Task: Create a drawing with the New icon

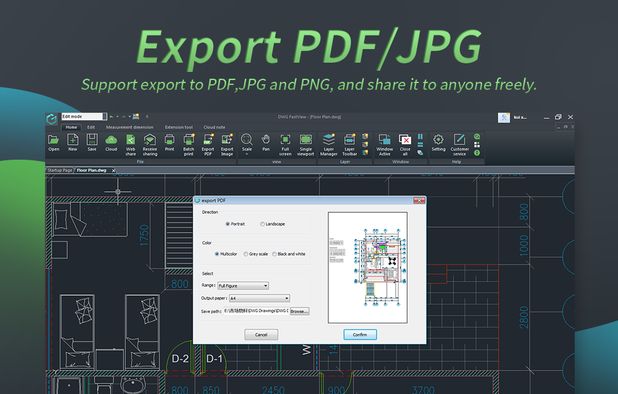Action: click(x=73, y=140)
